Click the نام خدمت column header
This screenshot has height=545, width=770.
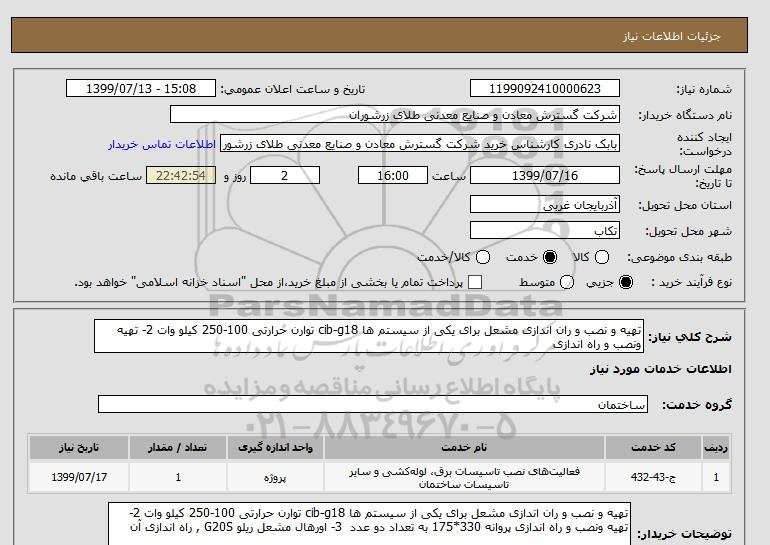(464, 447)
